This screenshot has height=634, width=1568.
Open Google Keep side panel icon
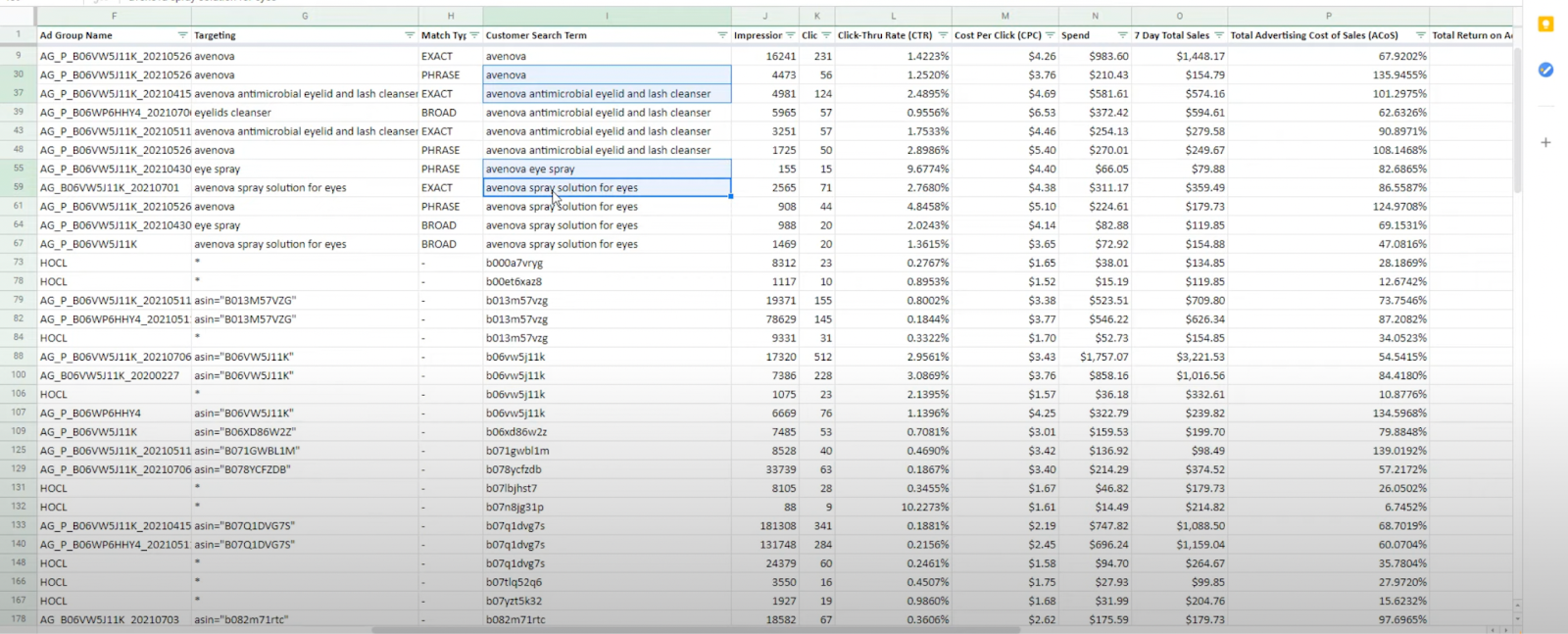(x=1545, y=24)
